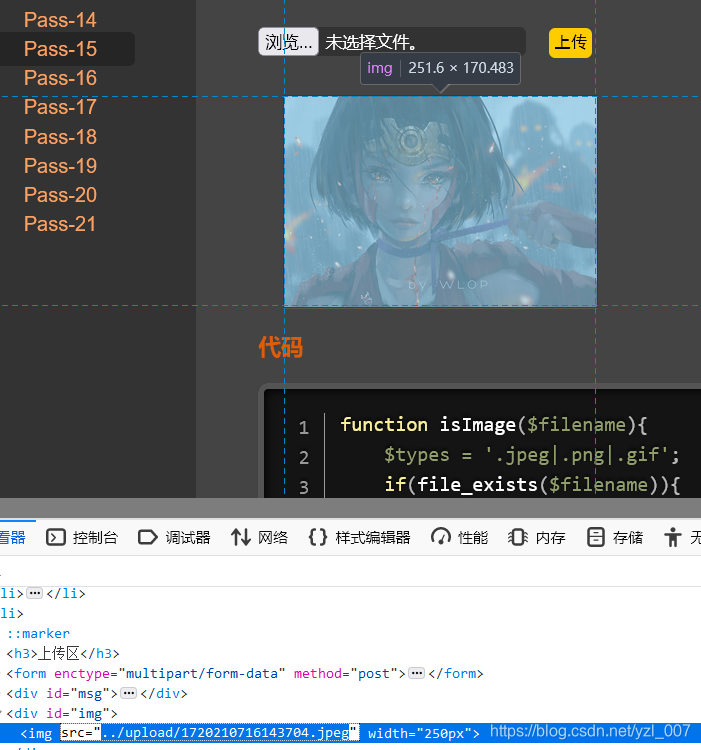Switch to the 性能 tab
The image size is (701, 750).
tap(473, 538)
